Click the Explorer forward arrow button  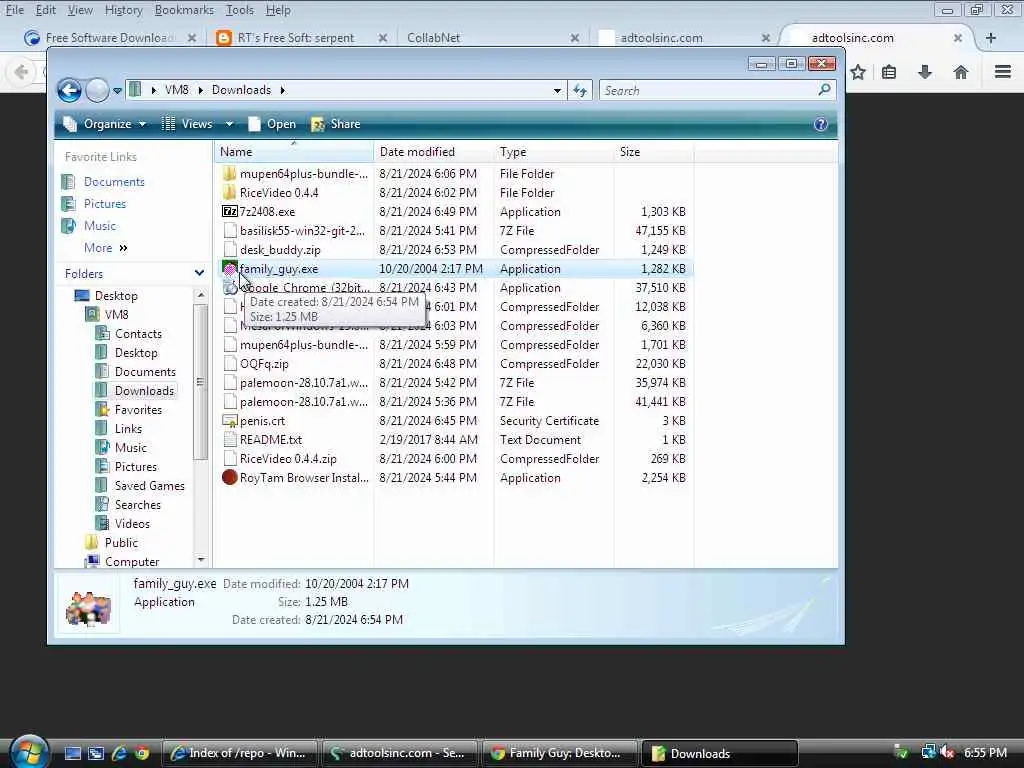coord(97,90)
